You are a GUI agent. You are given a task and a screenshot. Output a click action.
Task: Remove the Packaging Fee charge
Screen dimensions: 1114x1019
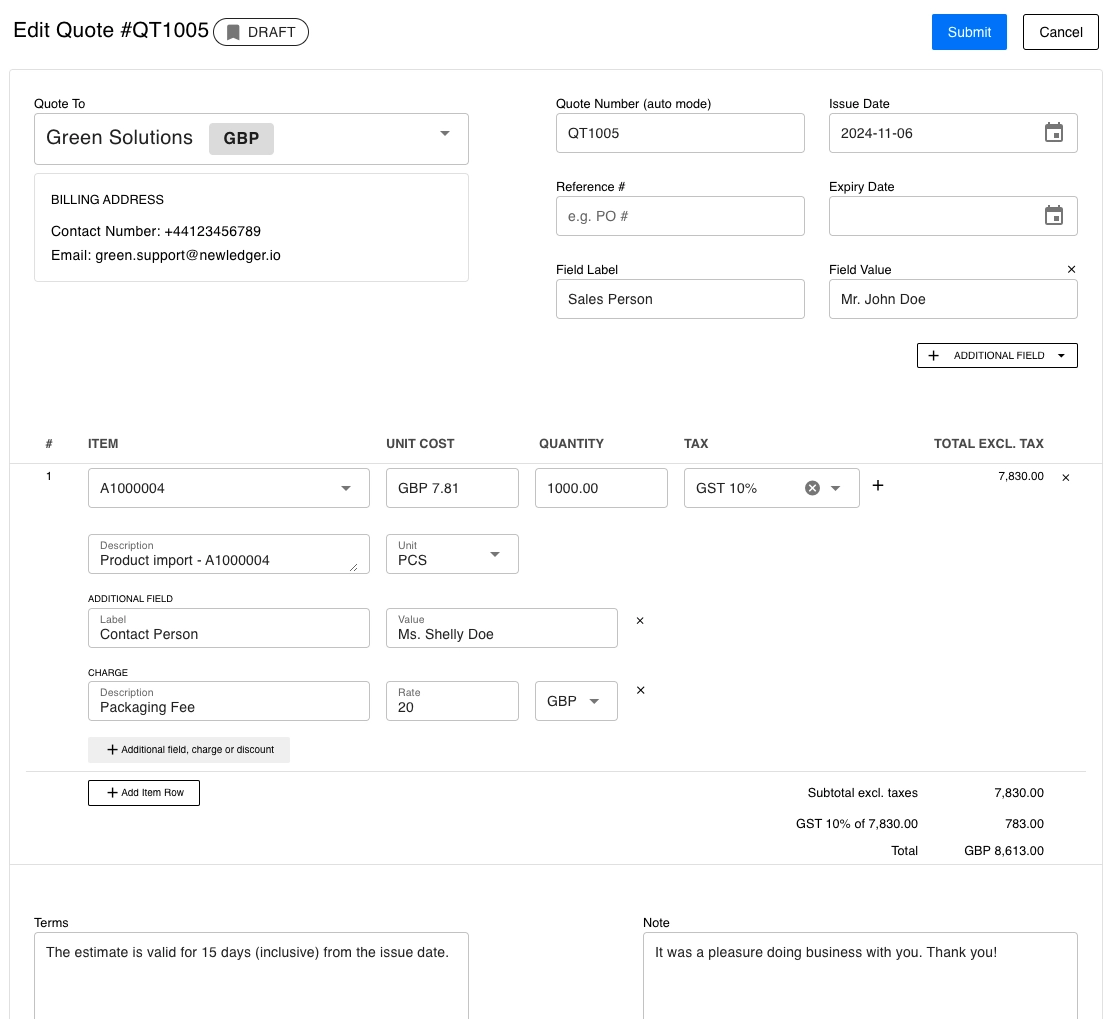[640, 690]
